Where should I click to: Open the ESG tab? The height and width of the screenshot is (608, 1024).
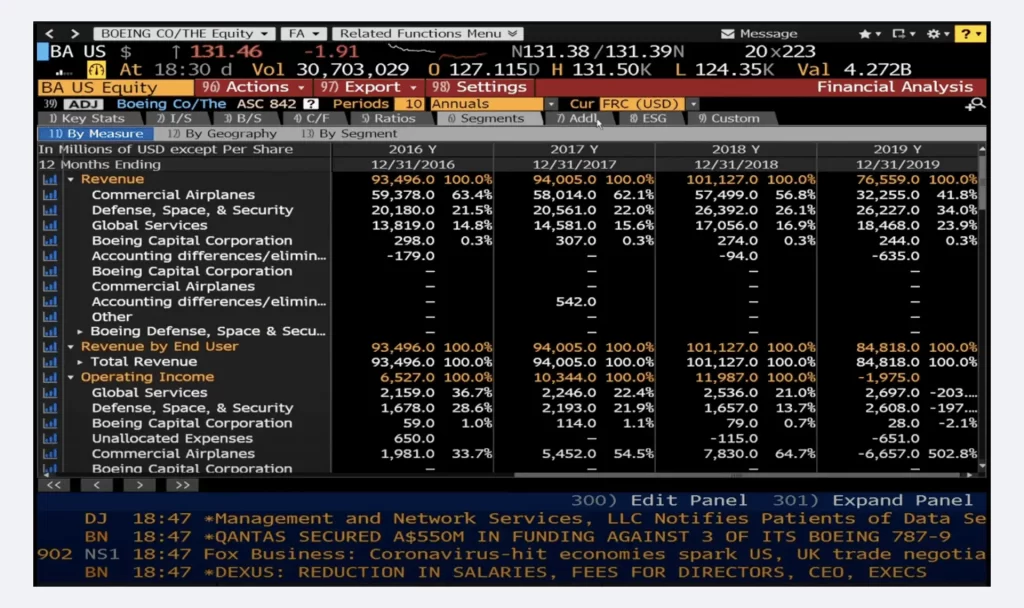648,119
